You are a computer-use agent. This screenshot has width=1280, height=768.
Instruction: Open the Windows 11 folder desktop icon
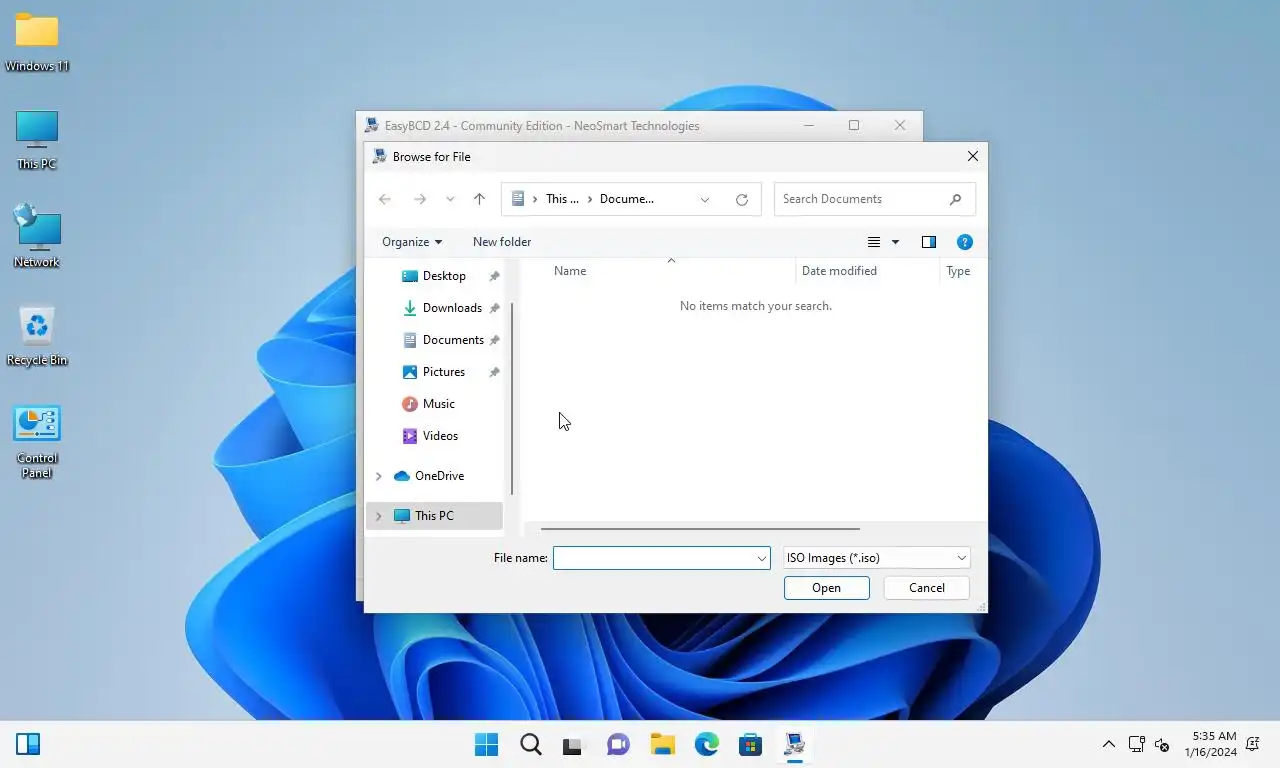click(37, 42)
